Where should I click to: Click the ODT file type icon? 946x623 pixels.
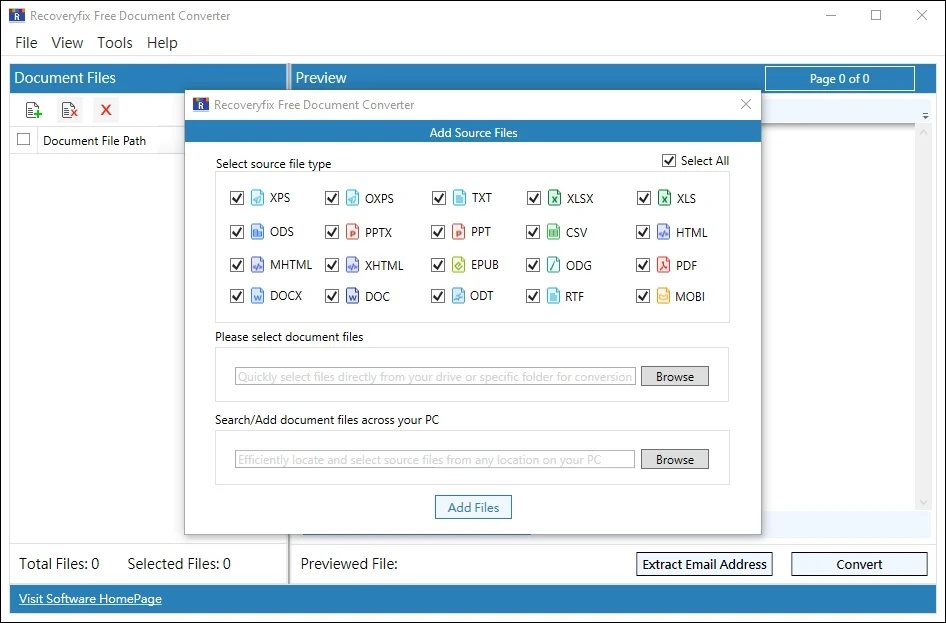click(x=459, y=296)
